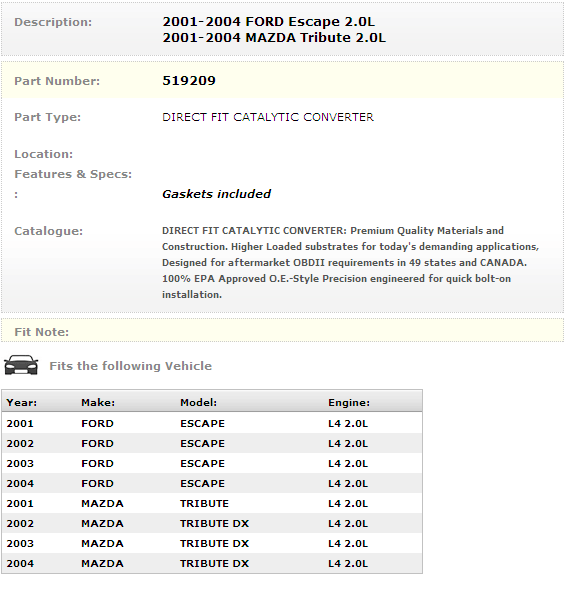Image resolution: width=570 pixels, height=614 pixels.
Task: Select the 2004 MAZDA TRIBUTE DX row
Action: [x=212, y=563]
